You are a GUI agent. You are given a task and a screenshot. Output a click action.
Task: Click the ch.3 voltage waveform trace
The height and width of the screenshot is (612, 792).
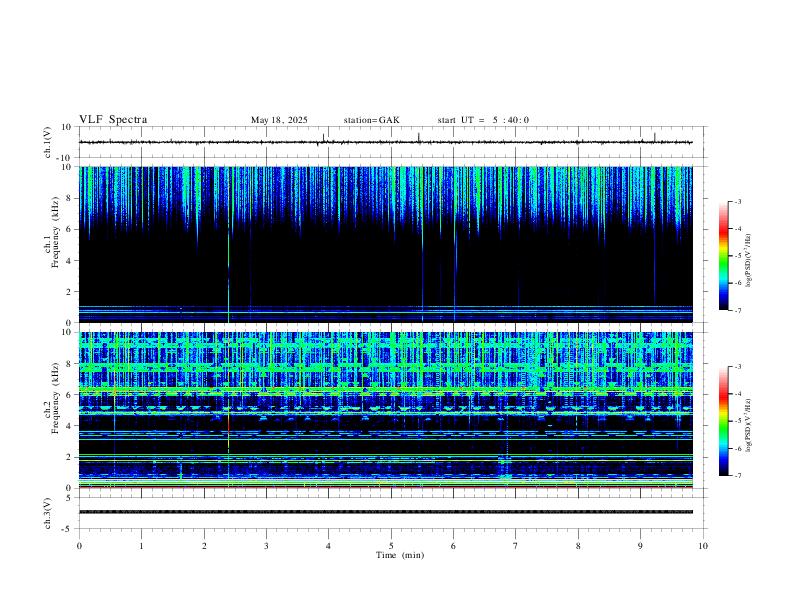coord(386,512)
